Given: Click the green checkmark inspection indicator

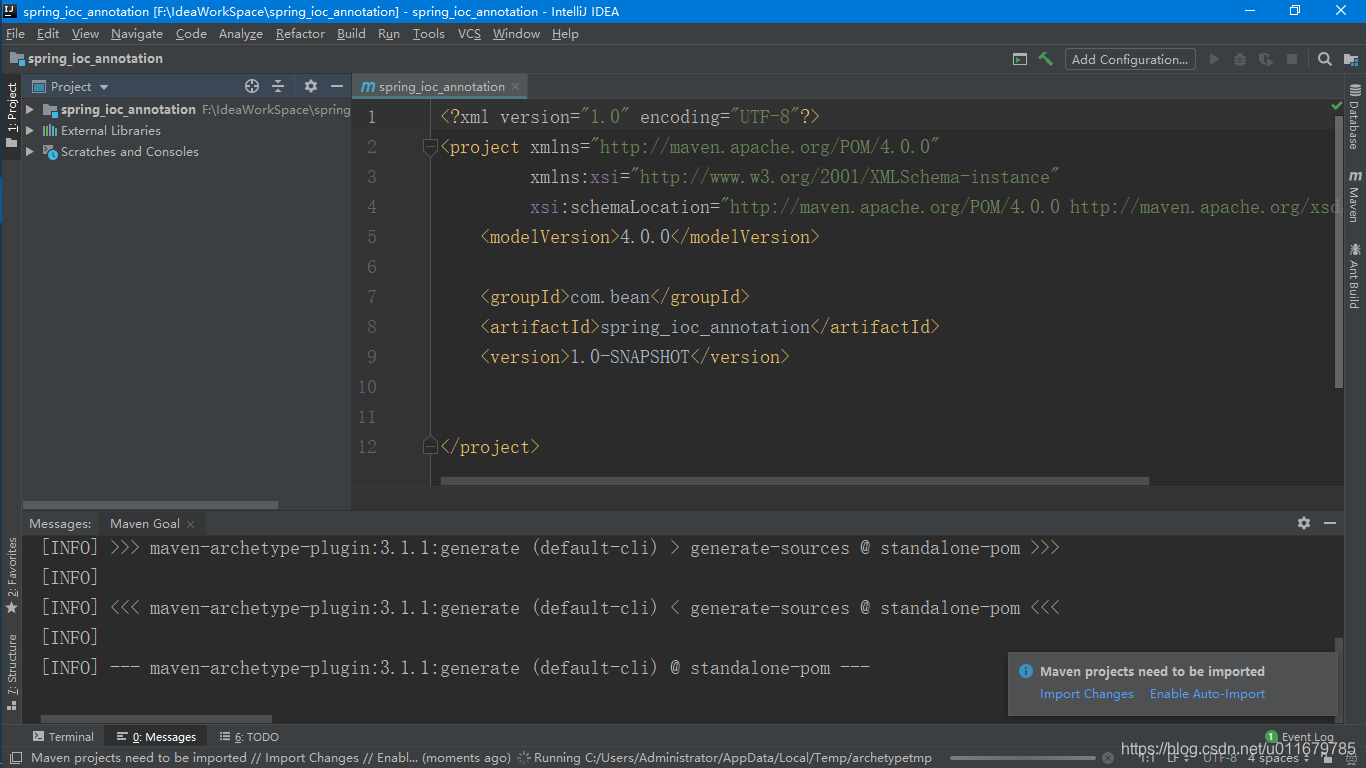Looking at the screenshot, I should 1337,105.
